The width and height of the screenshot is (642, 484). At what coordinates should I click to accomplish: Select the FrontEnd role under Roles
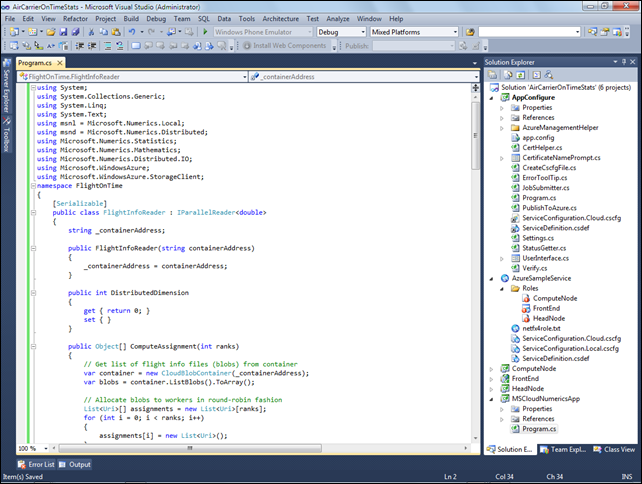click(x=546, y=308)
